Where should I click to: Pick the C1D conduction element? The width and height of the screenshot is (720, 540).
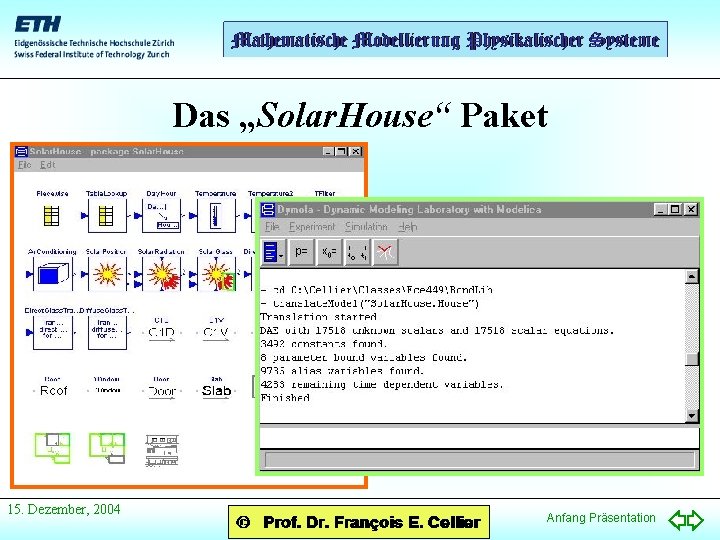[161, 332]
